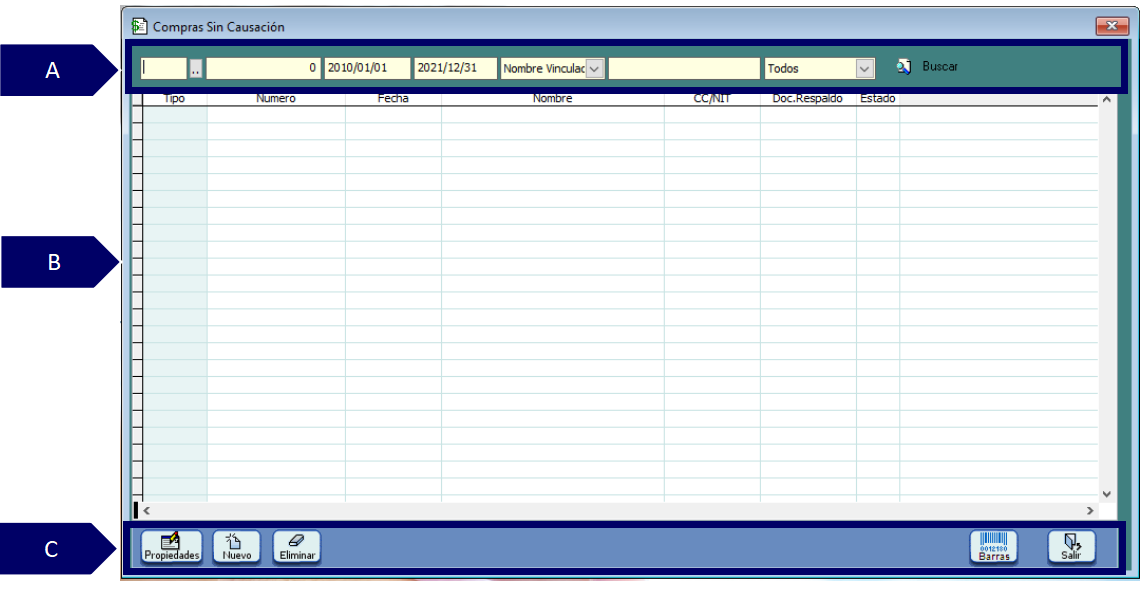Sort by Numero column header
This screenshot has height=589, width=1143.
click(276, 98)
